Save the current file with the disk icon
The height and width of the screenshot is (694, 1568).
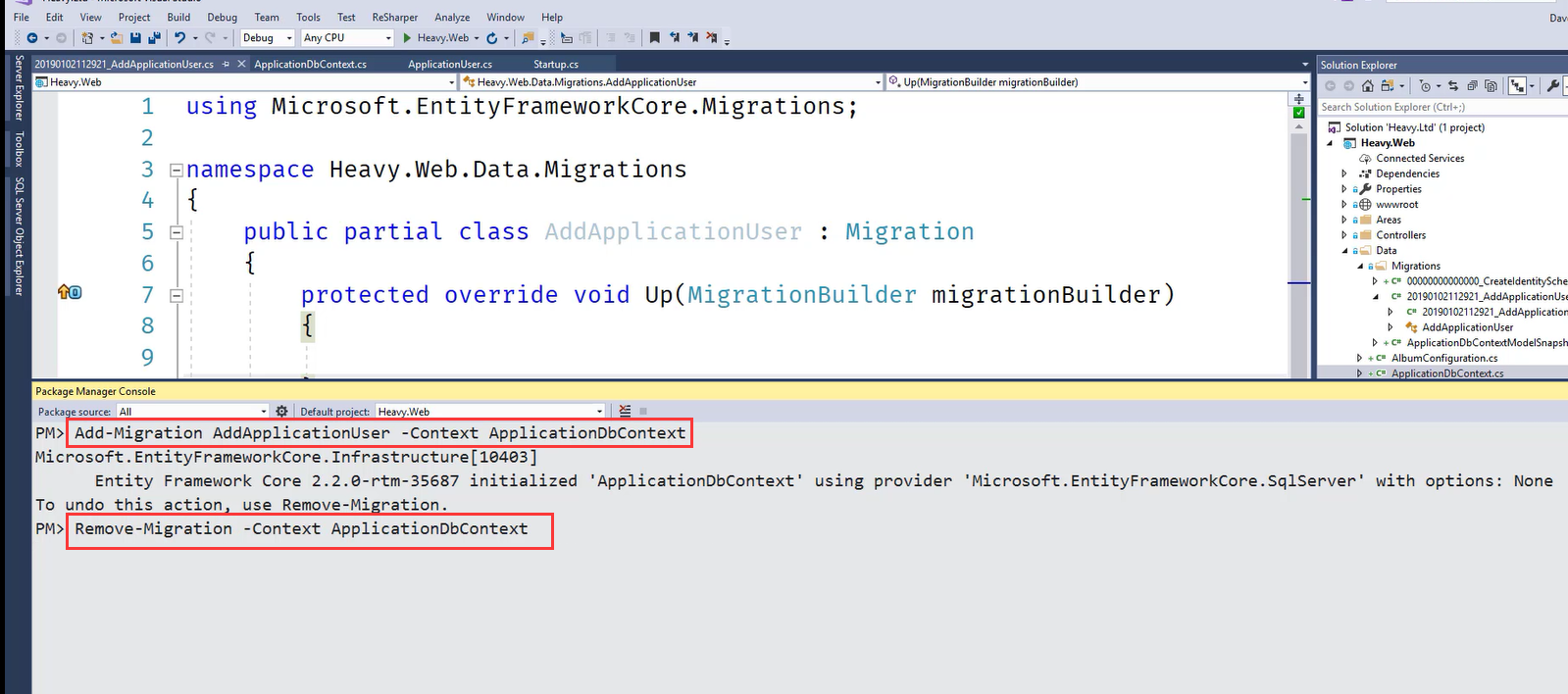pyautogui.click(x=136, y=38)
